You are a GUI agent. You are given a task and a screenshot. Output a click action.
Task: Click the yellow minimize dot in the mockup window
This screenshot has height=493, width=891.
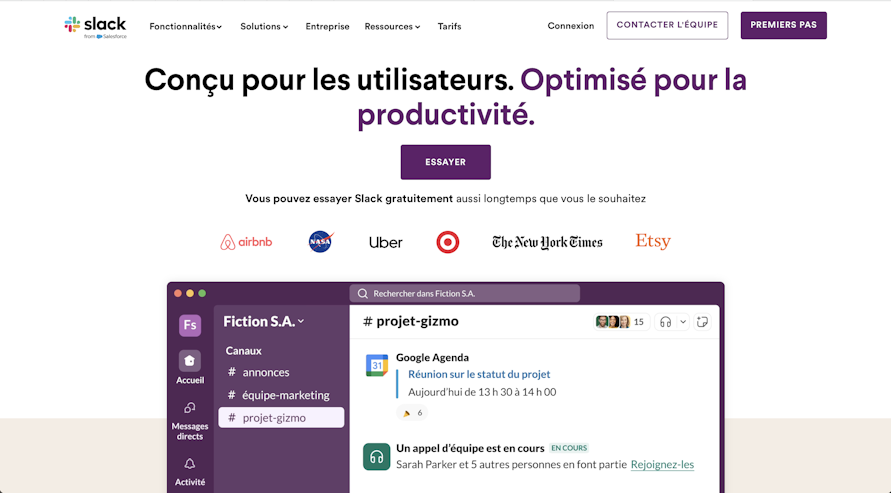coord(190,294)
